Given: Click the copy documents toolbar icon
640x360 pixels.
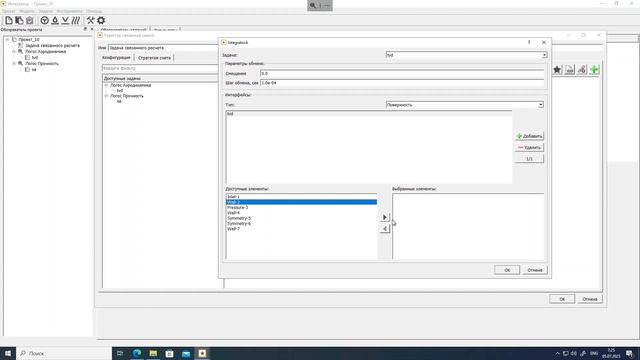Looking at the screenshot, I should coord(19,20).
